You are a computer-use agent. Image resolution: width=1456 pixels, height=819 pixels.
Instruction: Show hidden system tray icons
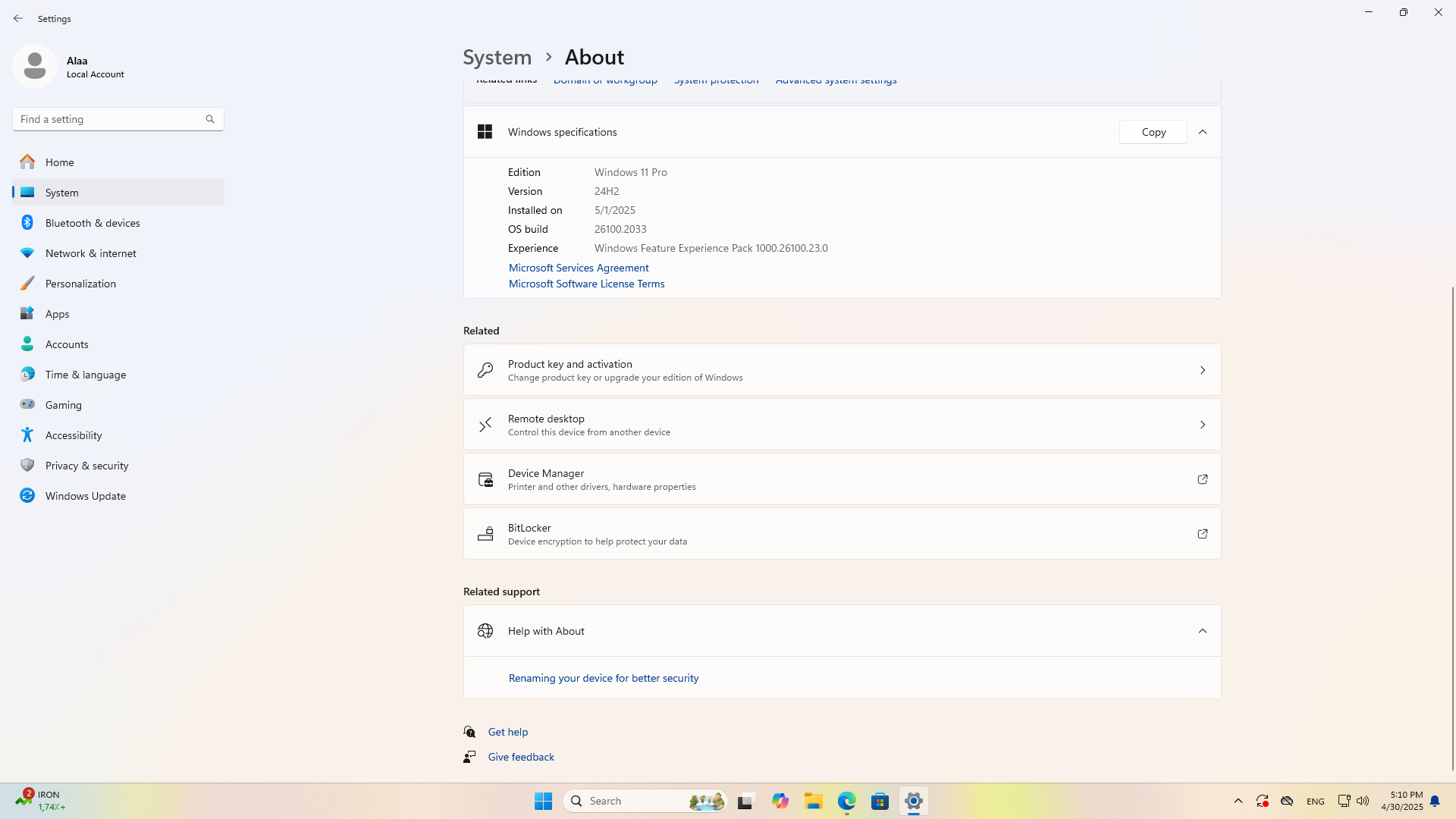pos(1238,801)
